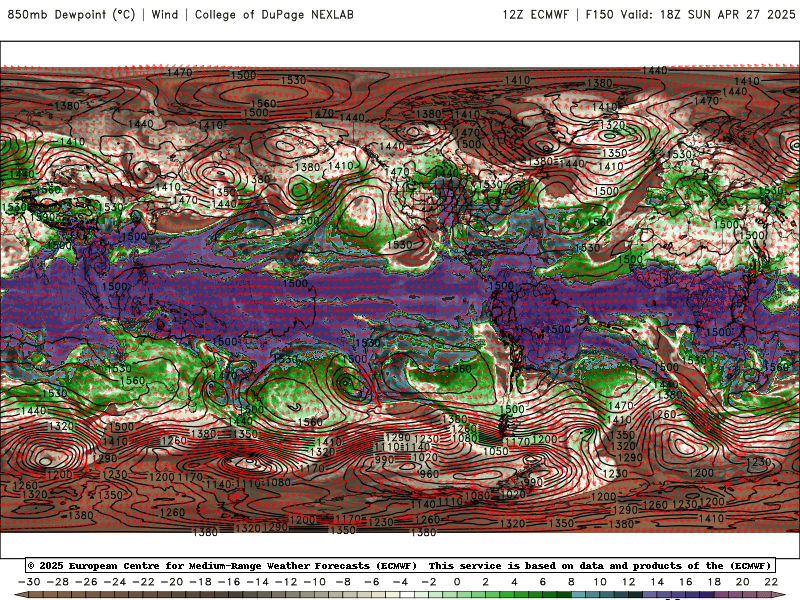The height and width of the screenshot is (600, 800).
Task: Click the '-16' legend value
Action: pyautogui.click(x=229, y=582)
